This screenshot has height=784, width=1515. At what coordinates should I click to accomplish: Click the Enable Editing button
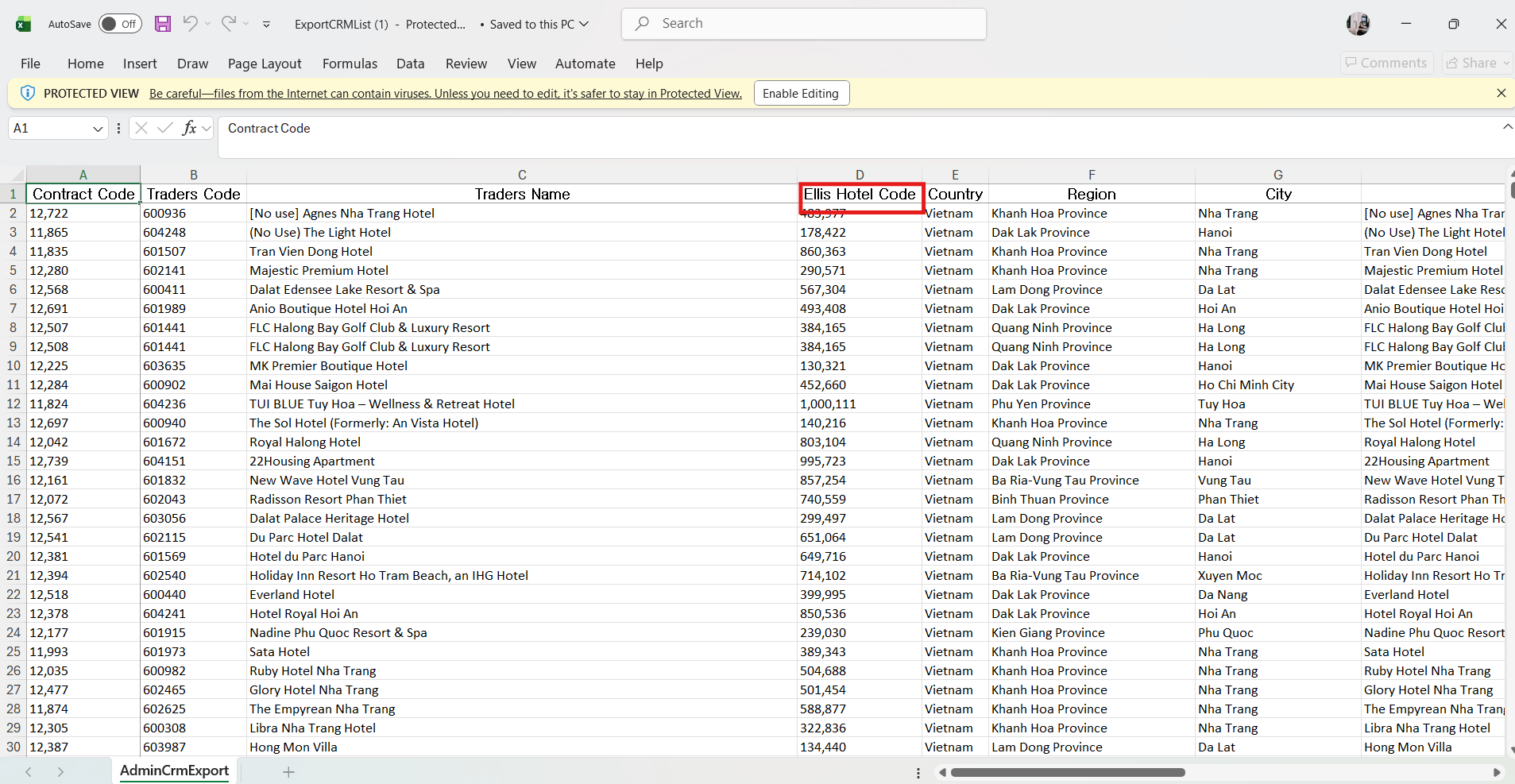(801, 93)
